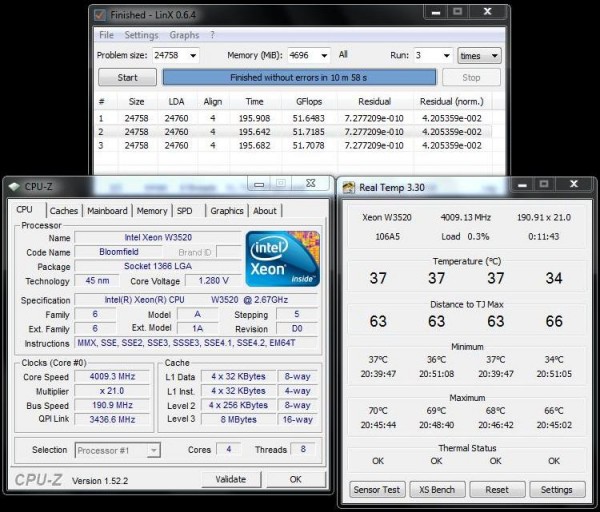Click the Stop button in LinX
Viewport: 600px width, 512px height.
pyautogui.click(x=471, y=77)
